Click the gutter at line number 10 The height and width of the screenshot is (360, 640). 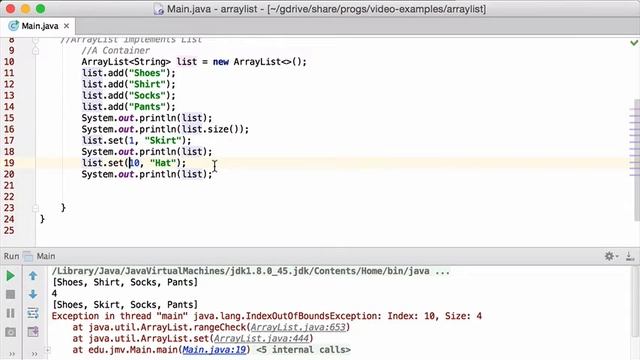(9, 62)
